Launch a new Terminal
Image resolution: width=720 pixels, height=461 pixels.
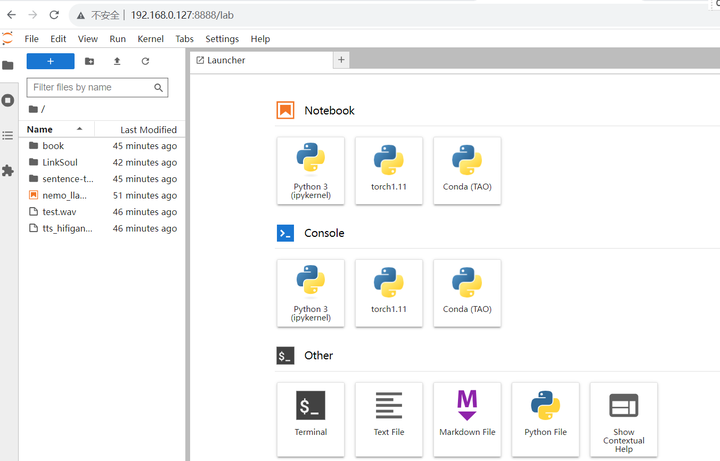[x=311, y=419]
